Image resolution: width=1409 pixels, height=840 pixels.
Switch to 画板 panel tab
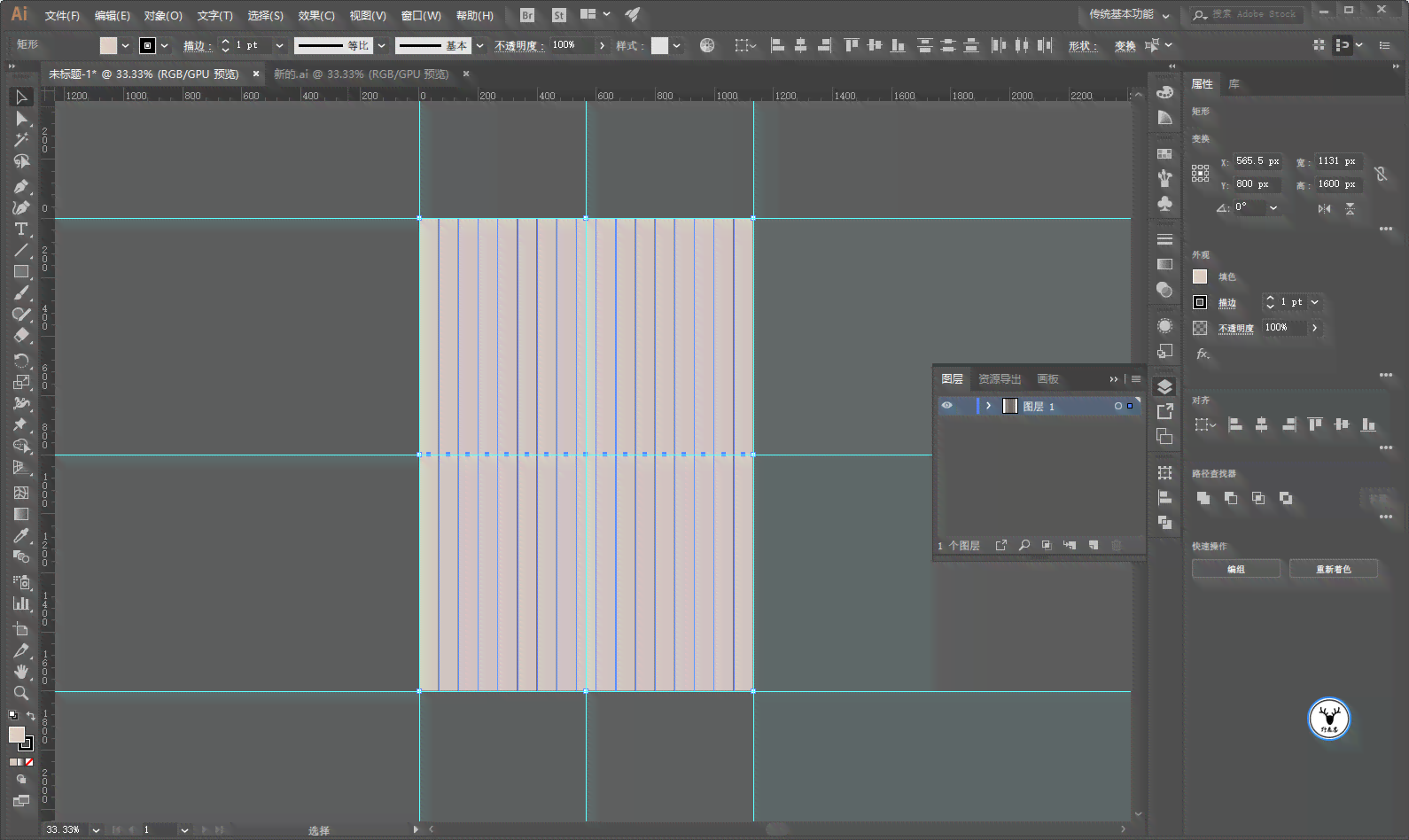pos(1048,379)
